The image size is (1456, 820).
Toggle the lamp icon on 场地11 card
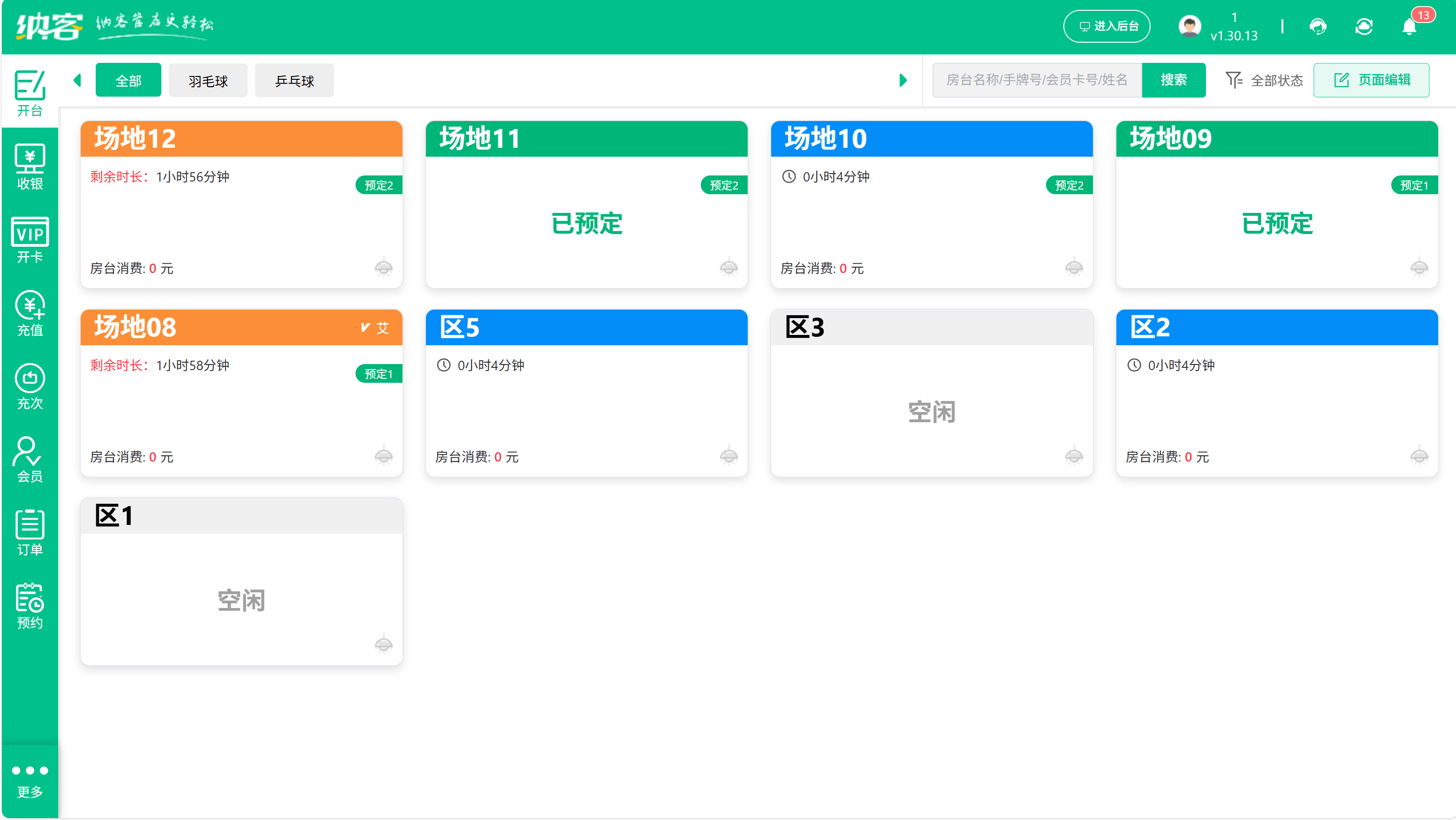tap(728, 267)
